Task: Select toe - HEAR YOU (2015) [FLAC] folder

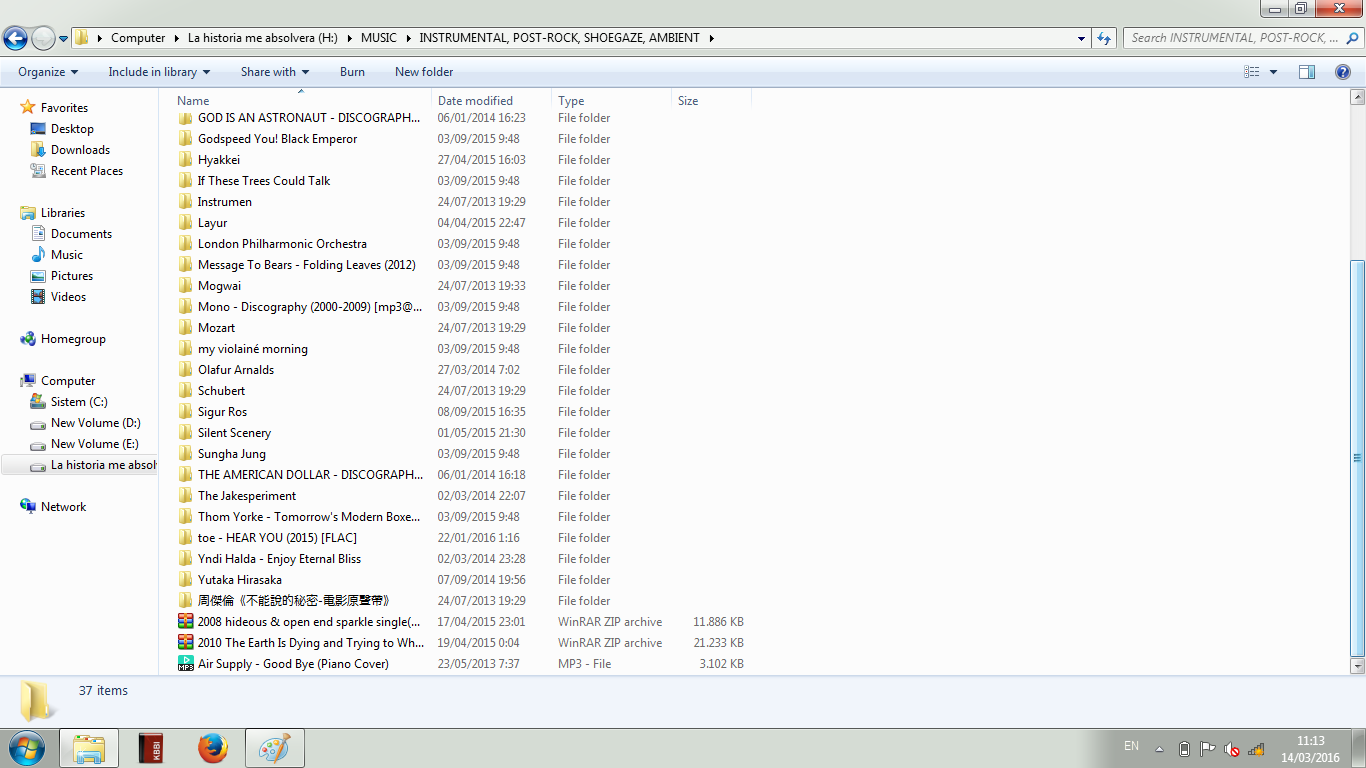Action: [277, 538]
